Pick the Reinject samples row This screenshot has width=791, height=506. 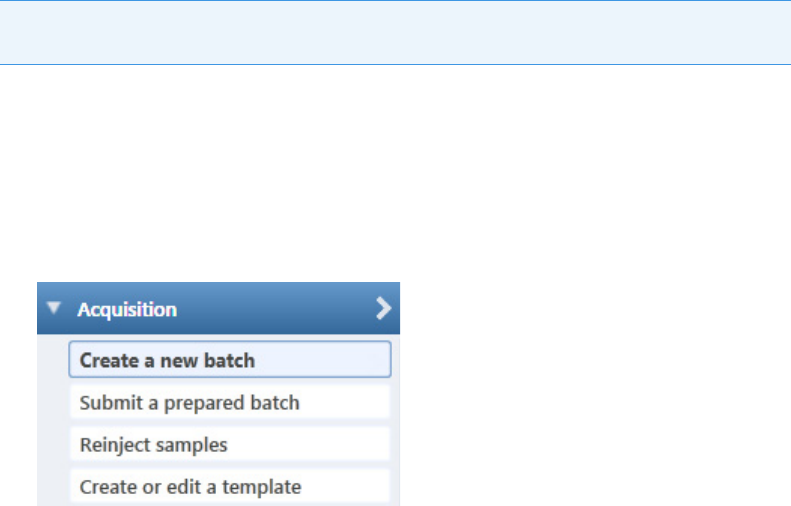pos(230,444)
